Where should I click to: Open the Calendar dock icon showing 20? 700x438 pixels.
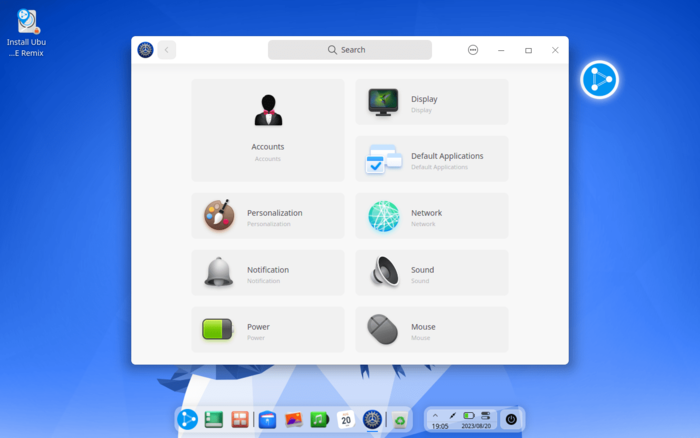pos(346,419)
